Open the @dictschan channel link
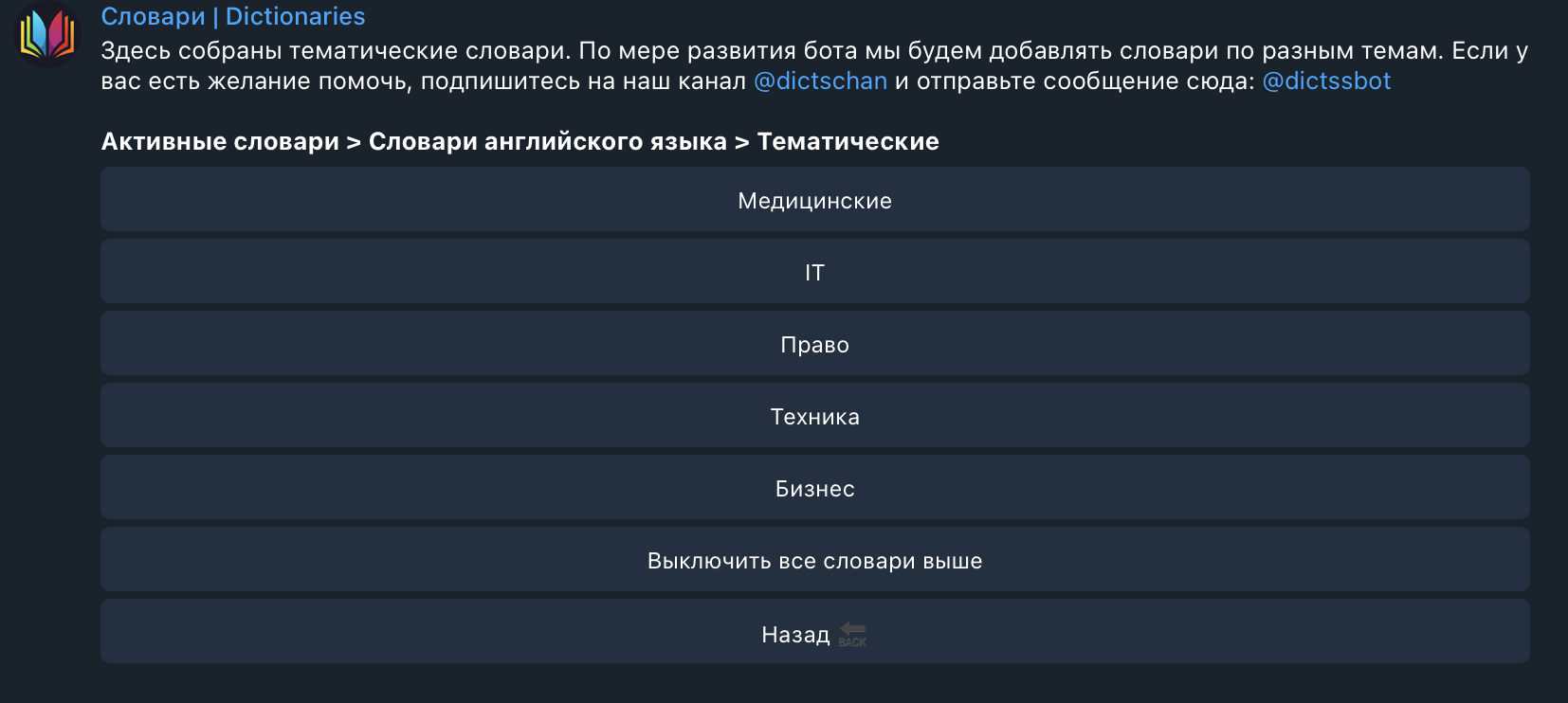 pos(820,81)
